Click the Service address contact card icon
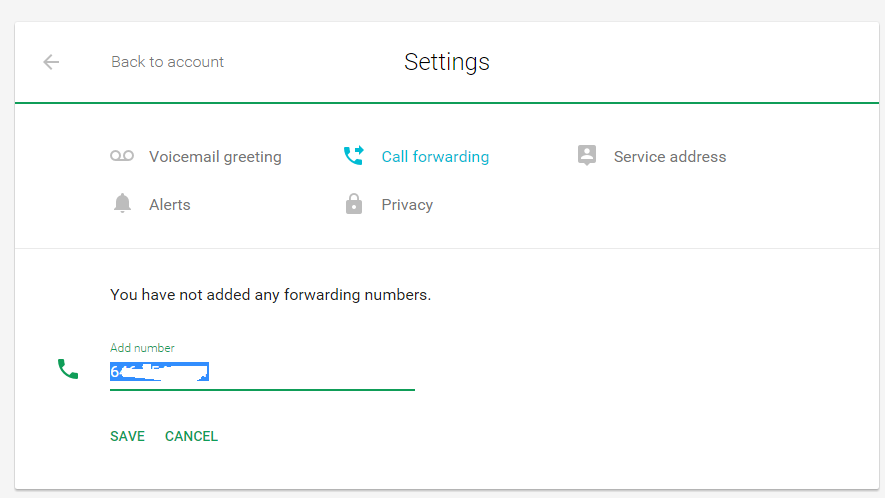Screen dimensions: 885x500 click(587, 155)
